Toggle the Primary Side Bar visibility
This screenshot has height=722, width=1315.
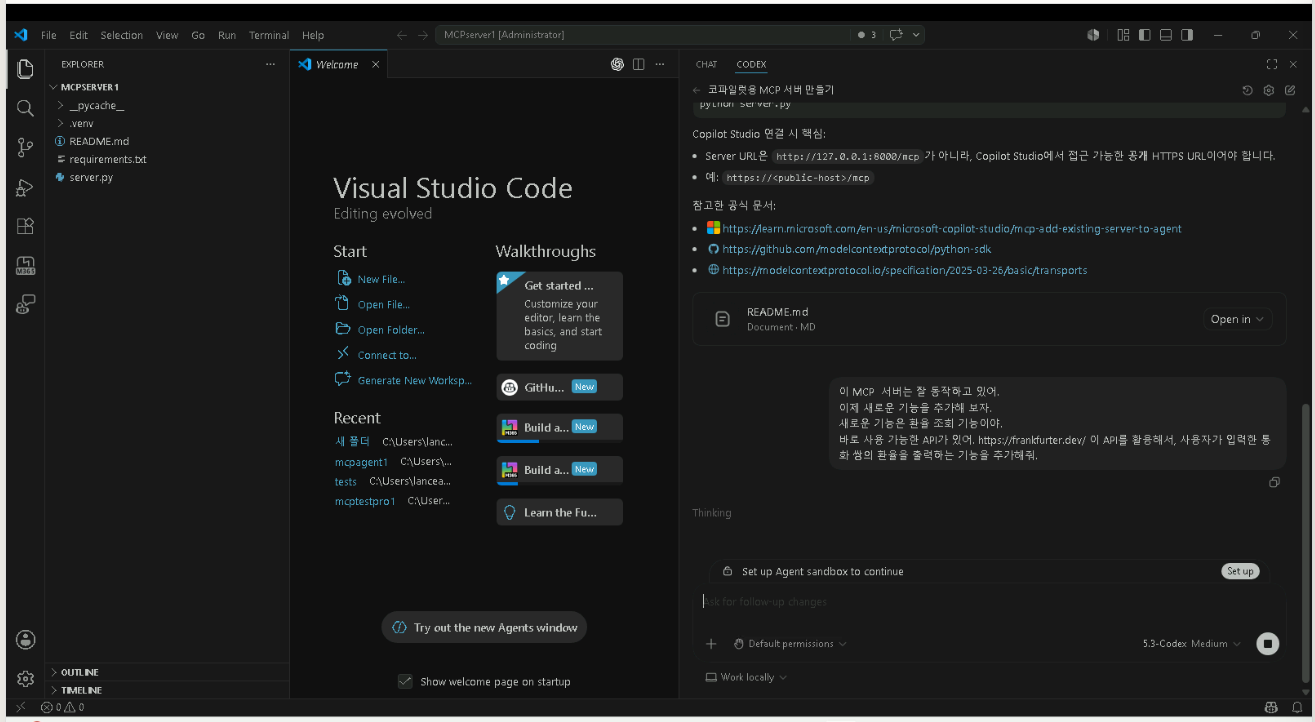click(x=1144, y=35)
